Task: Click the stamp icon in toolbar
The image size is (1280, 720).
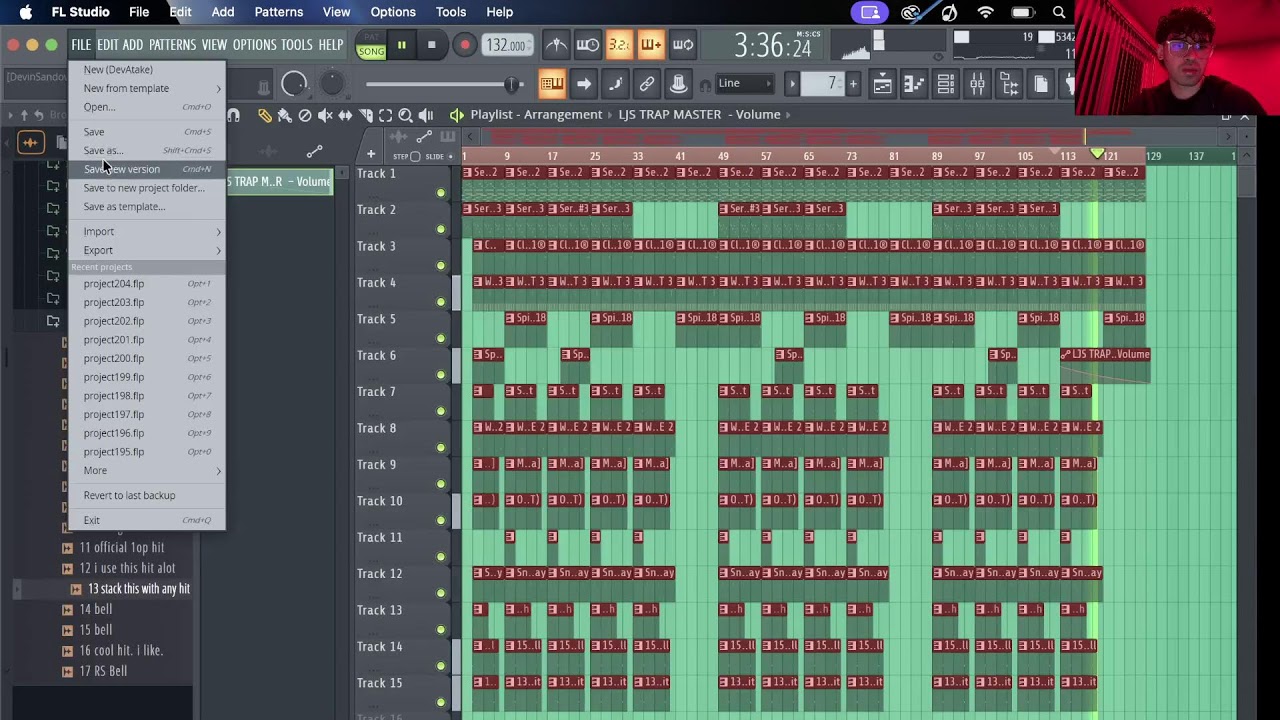Action: click(x=678, y=84)
